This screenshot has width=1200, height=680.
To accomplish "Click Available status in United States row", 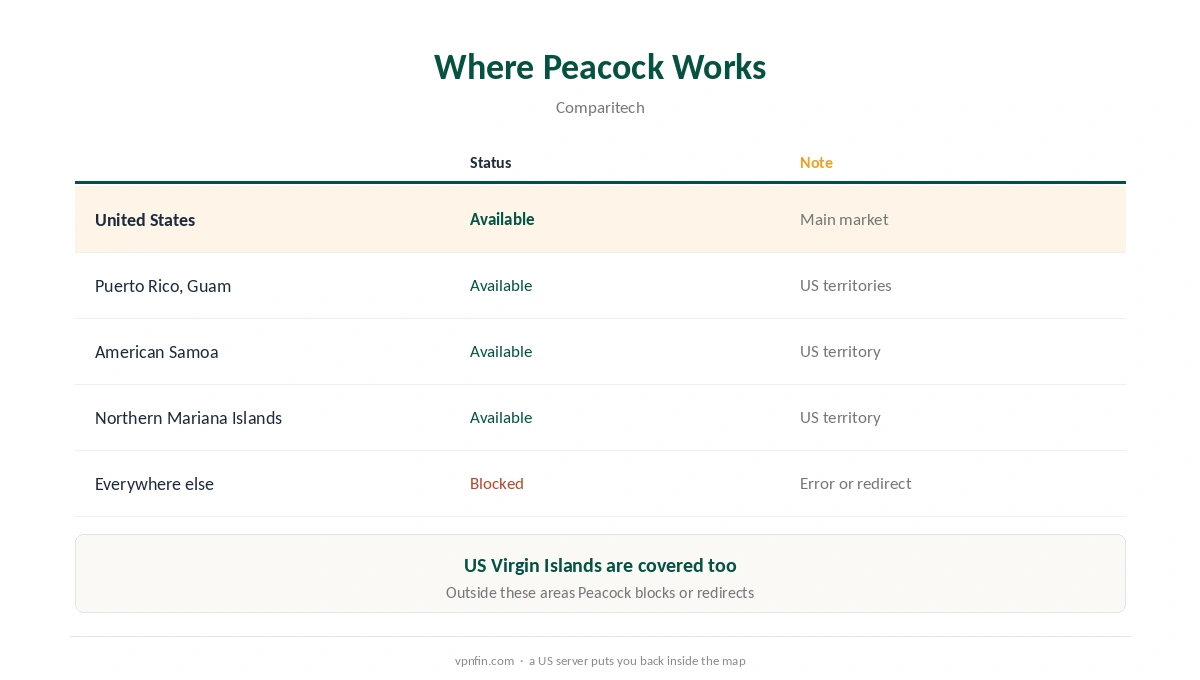I will point(502,219).
